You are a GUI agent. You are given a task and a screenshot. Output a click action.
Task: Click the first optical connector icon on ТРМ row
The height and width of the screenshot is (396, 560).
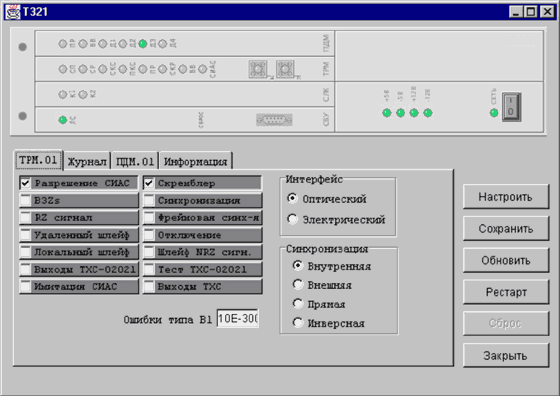pos(258,69)
